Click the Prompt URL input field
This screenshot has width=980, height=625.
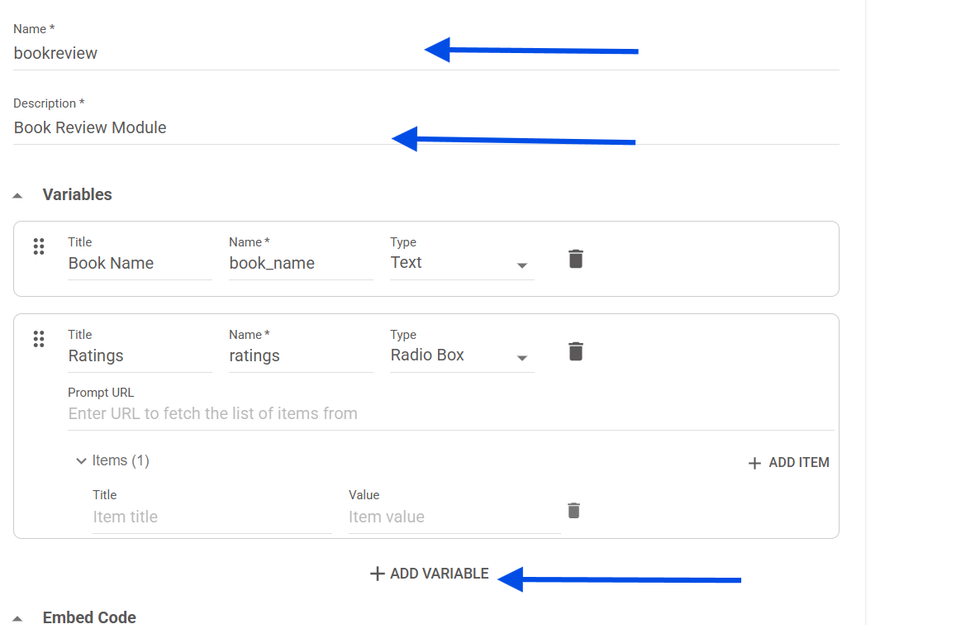(x=450, y=414)
